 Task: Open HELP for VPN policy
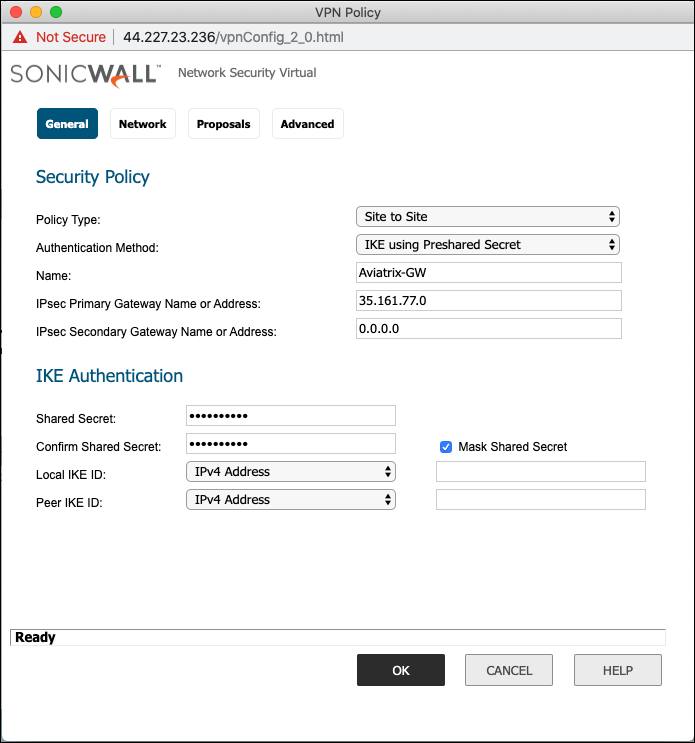pos(617,670)
